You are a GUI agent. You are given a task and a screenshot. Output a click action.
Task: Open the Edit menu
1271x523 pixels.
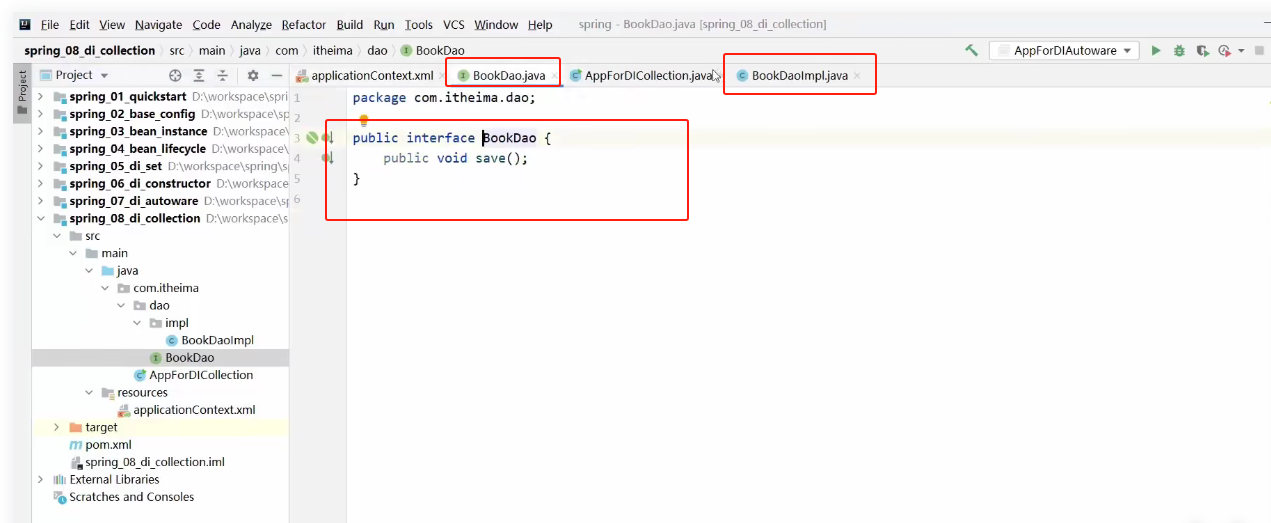pyautogui.click(x=80, y=24)
